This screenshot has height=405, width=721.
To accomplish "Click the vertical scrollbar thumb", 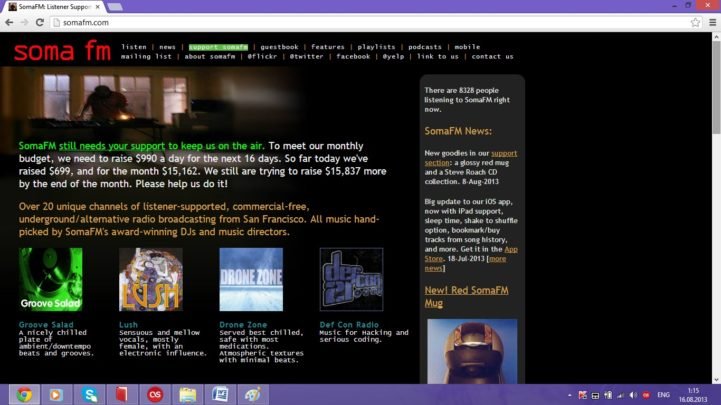I will pos(716,87).
